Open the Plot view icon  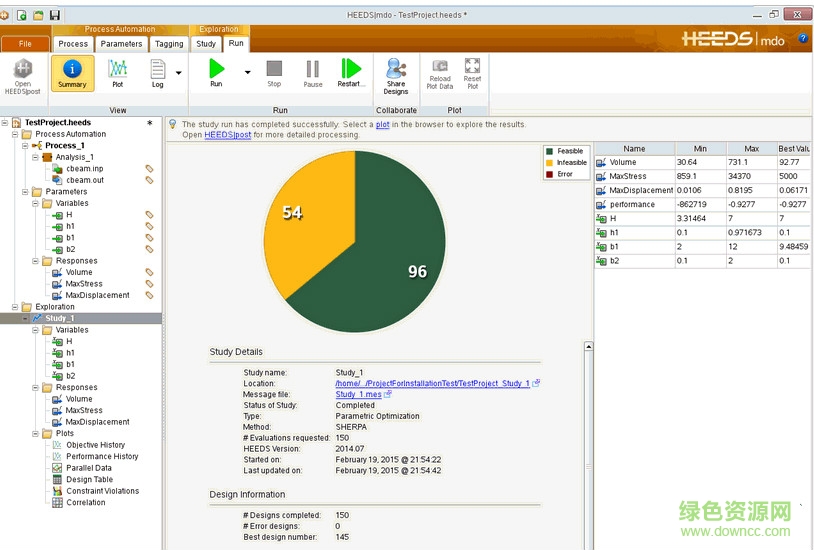pos(117,73)
